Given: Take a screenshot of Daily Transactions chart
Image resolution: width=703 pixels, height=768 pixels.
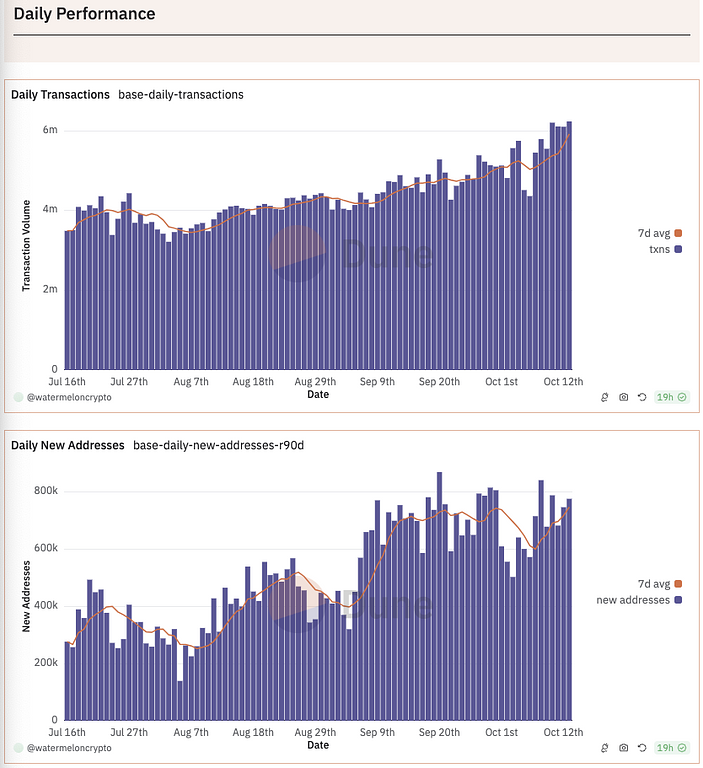Looking at the screenshot, I should (x=623, y=397).
